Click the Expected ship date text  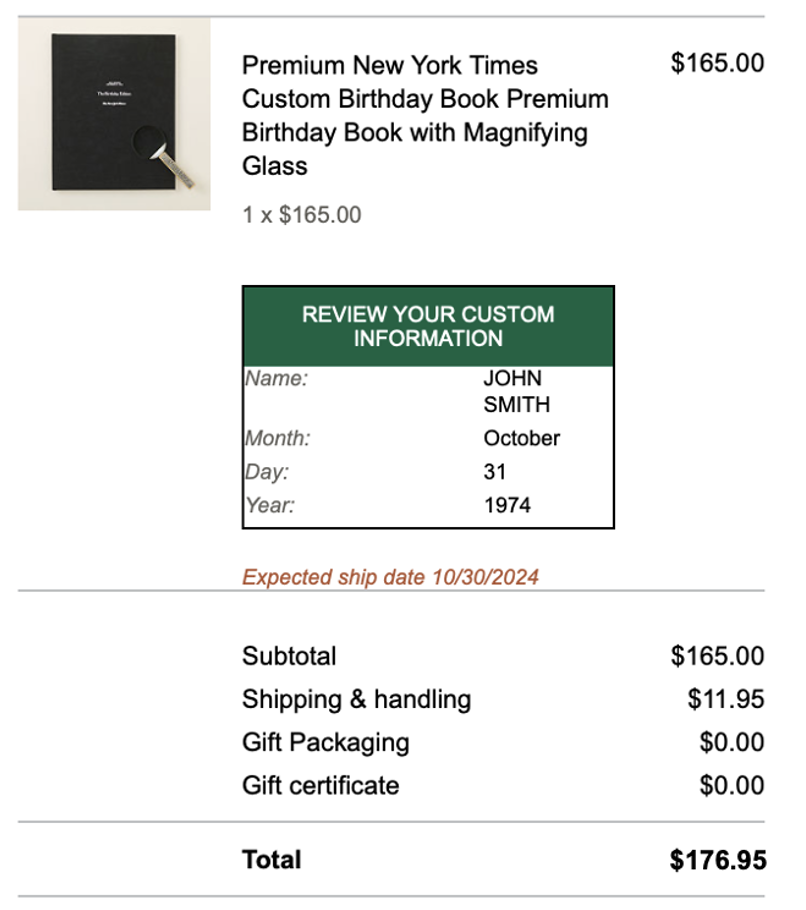391,577
